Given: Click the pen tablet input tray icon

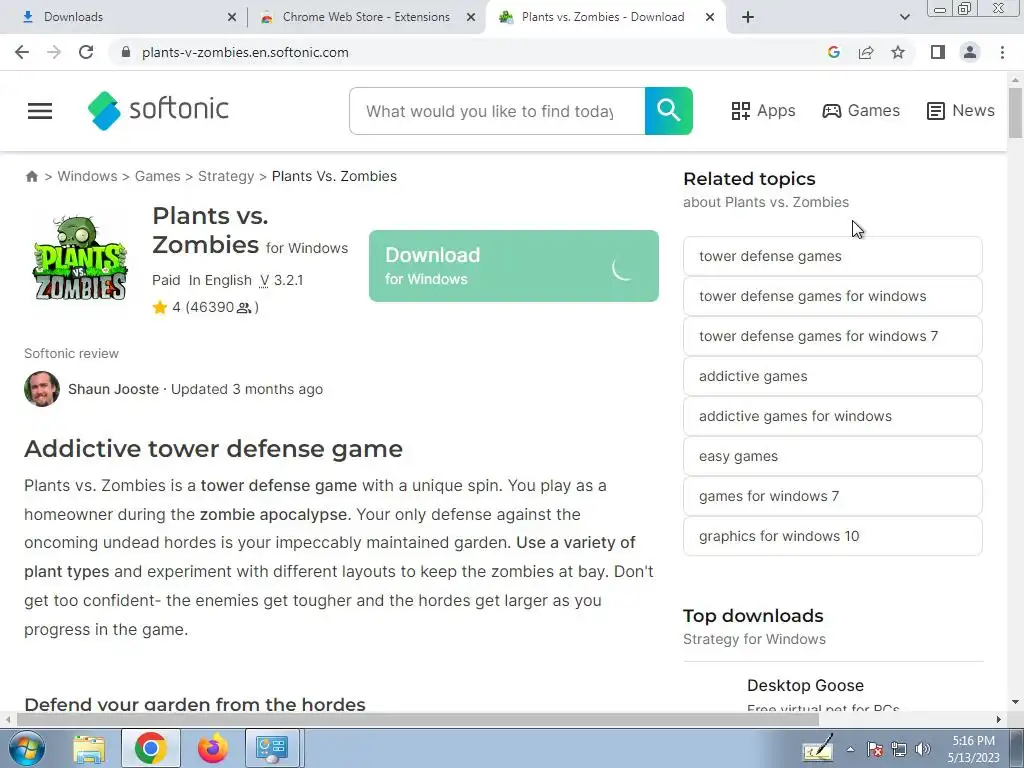Looking at the screenshot, I should (818, 748).
